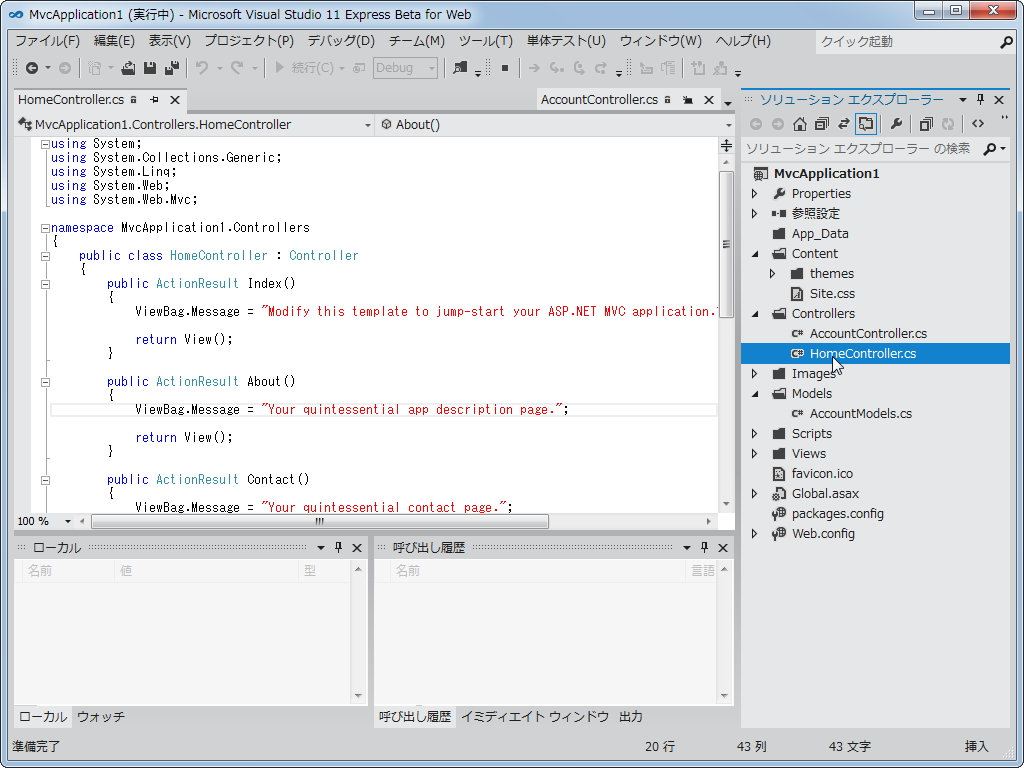
Task: Toggle auto-hide pin on the ローカル panel
Action: pyautogui.click(x=340, y=547)
